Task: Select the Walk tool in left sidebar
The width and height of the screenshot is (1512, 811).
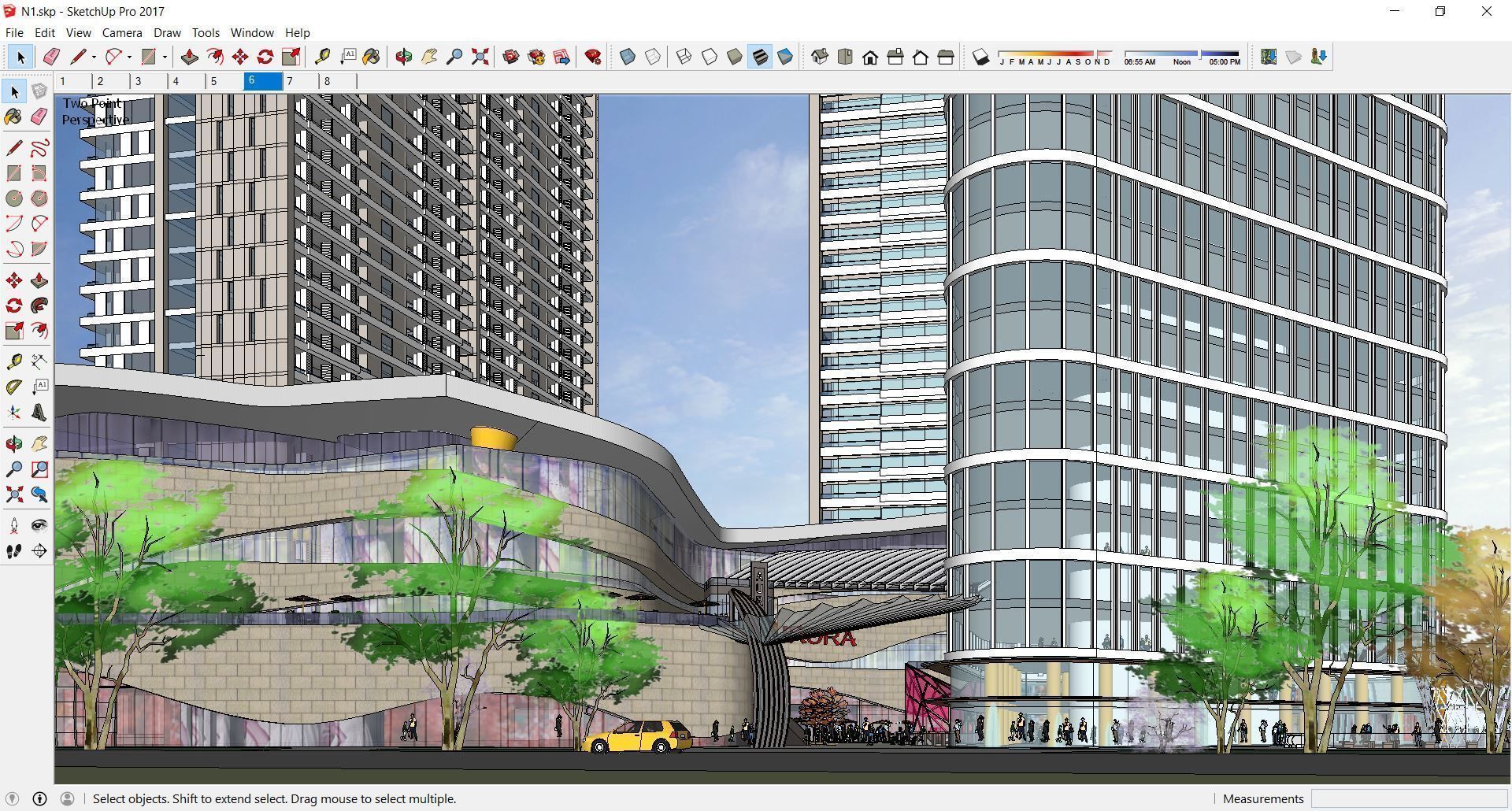Action: 13,551
